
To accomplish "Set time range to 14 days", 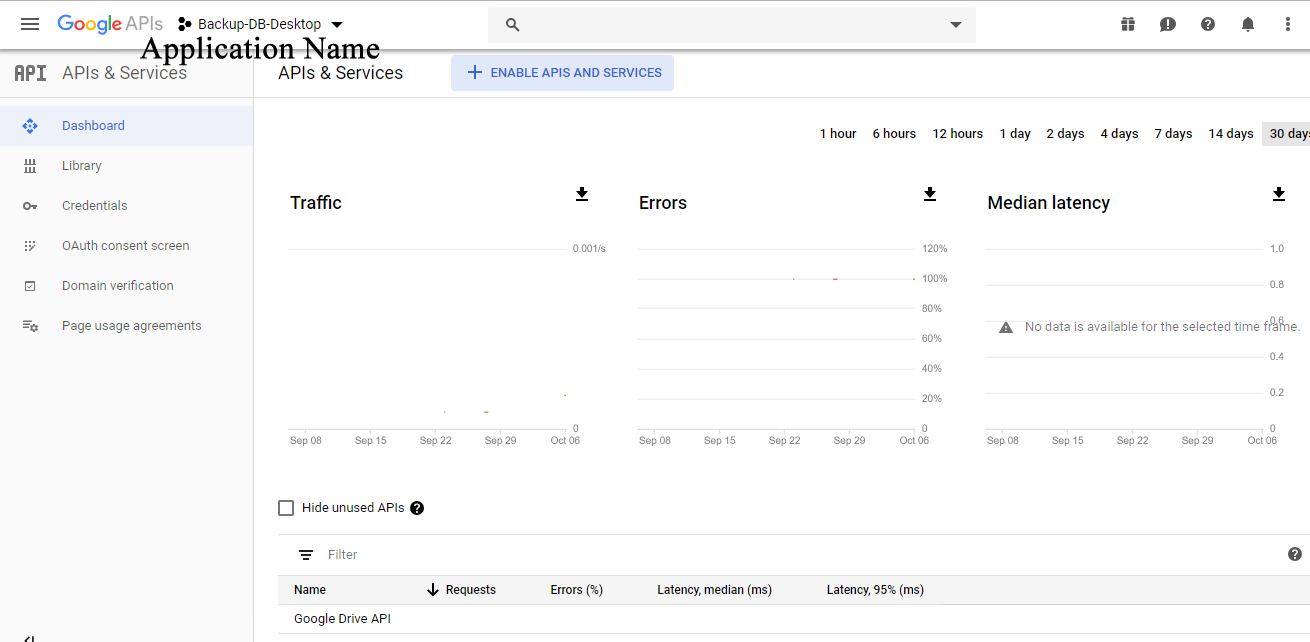I will point(1231,134).
